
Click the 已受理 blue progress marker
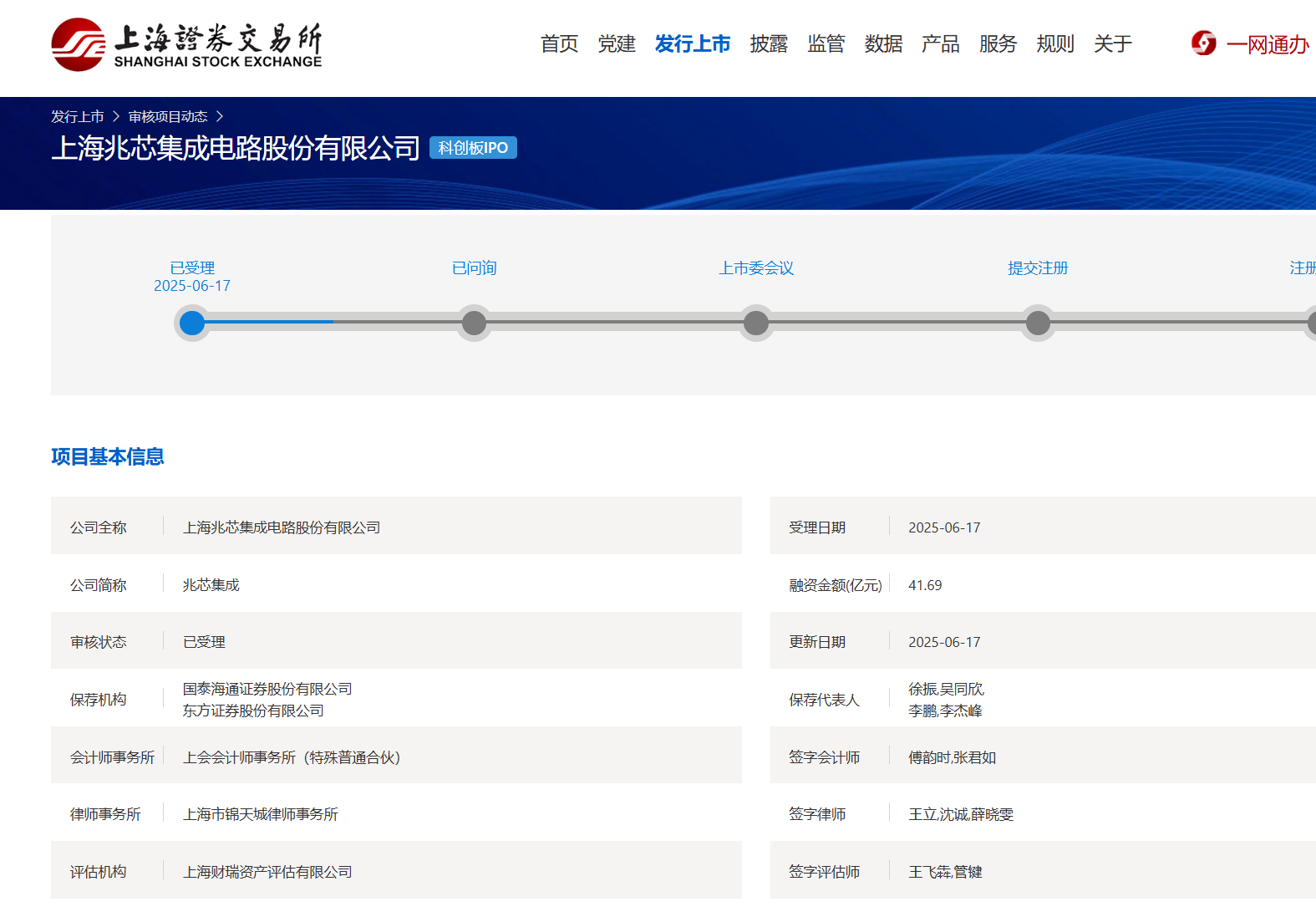(192, 323)
